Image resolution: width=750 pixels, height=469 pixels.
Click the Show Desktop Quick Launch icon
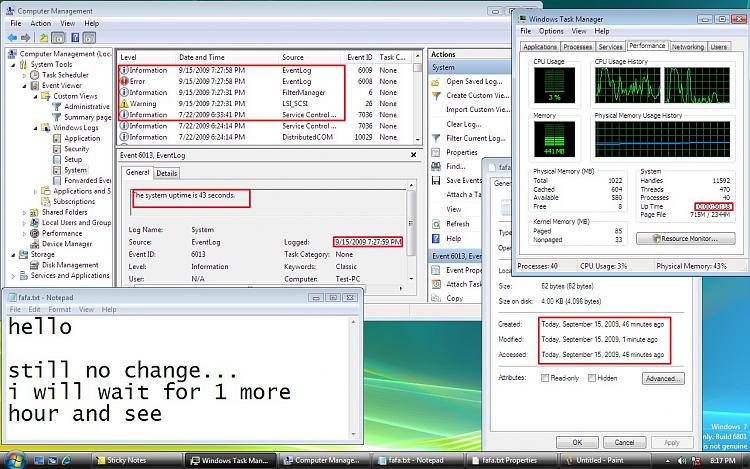(39, 460)
